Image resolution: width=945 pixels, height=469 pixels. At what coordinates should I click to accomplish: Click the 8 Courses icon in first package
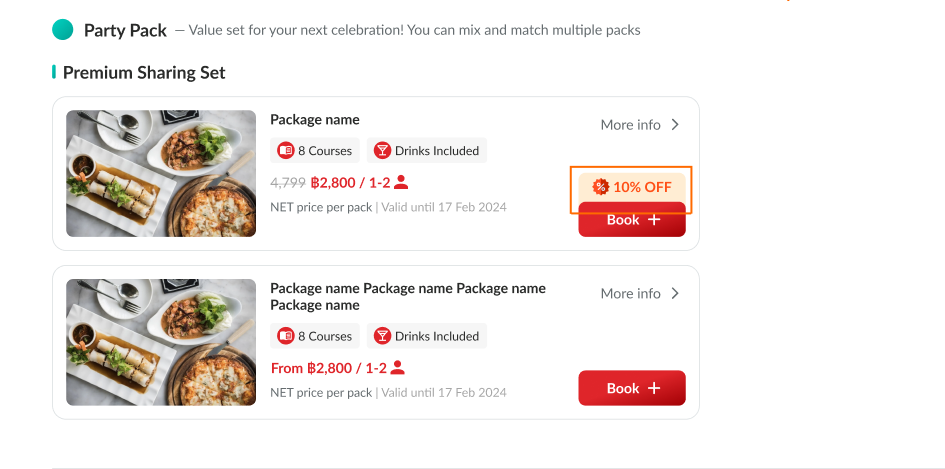[286, 151]
